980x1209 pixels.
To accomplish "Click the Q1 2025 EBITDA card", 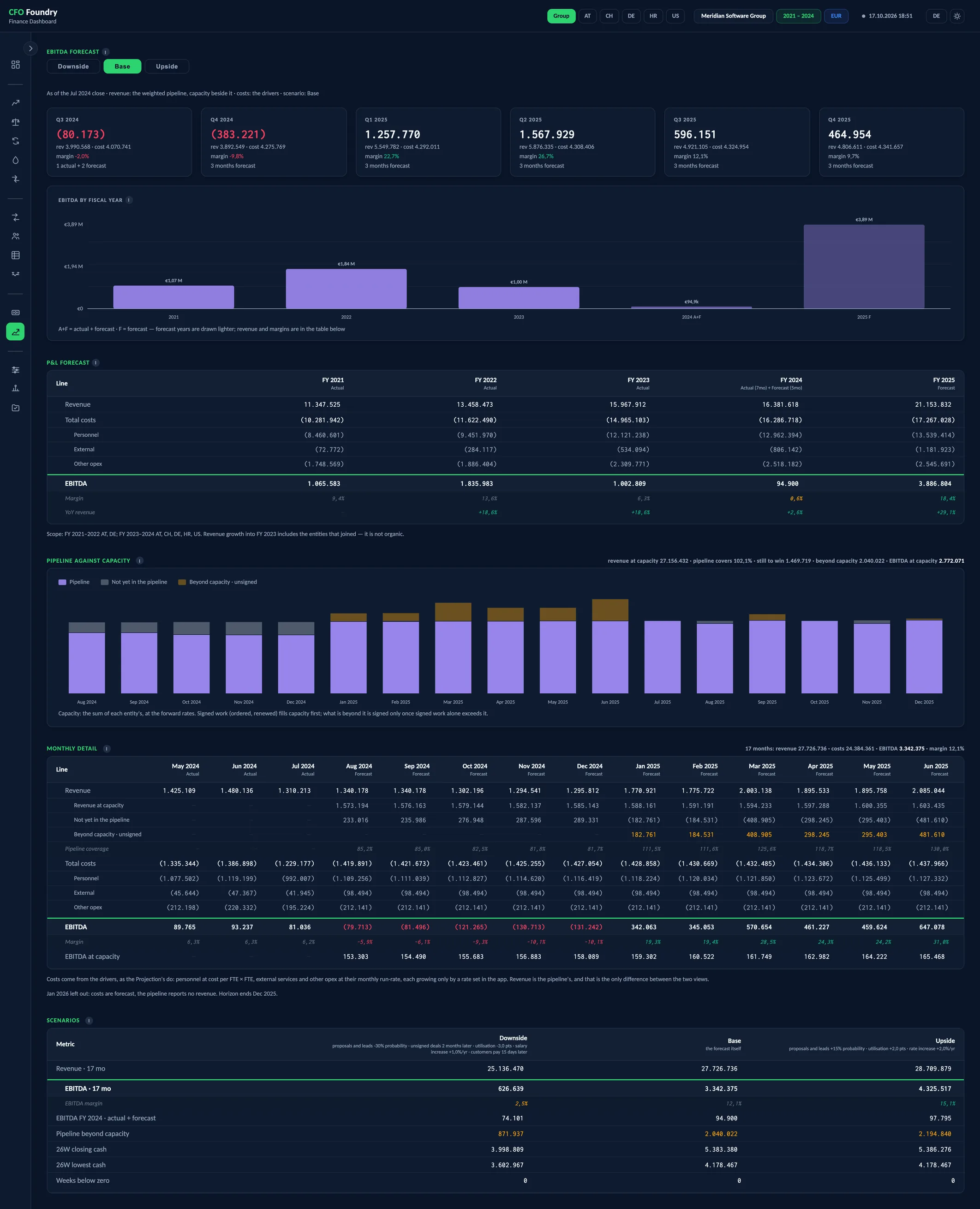I will point(429,142).
